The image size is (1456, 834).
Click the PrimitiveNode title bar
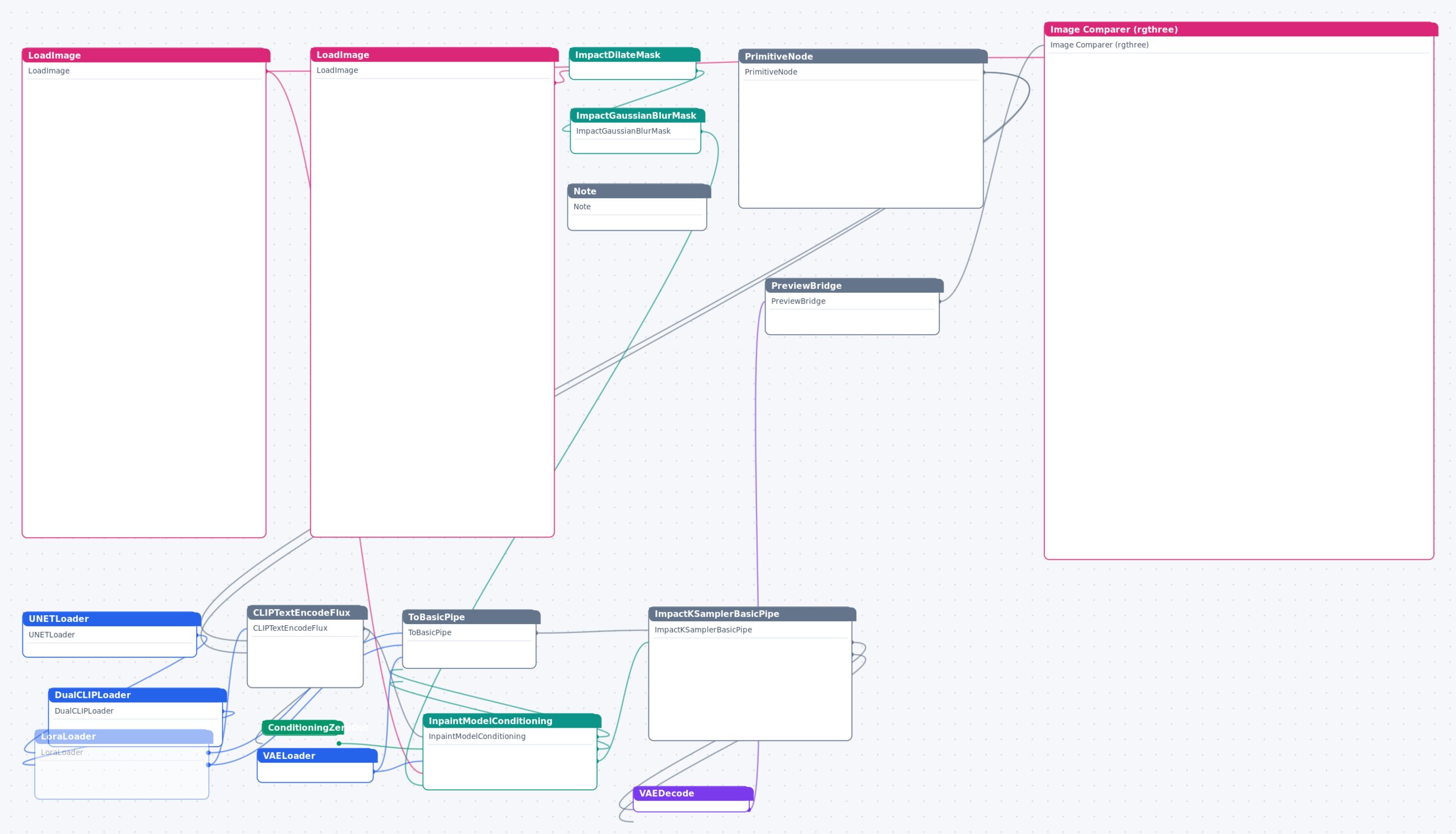pyautogui.click(x=862, y=56)
